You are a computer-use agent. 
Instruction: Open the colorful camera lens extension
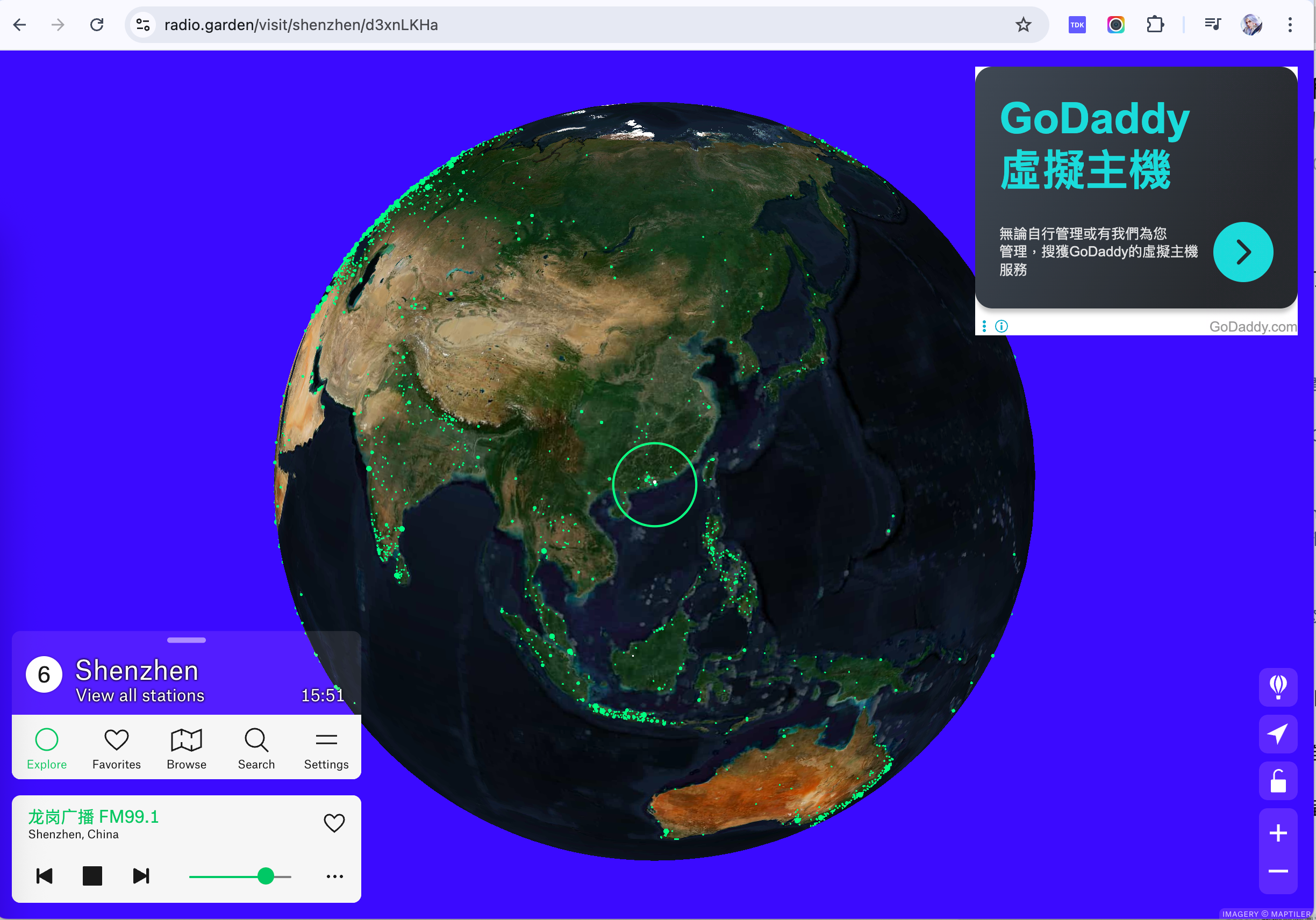pos(1115,25)
